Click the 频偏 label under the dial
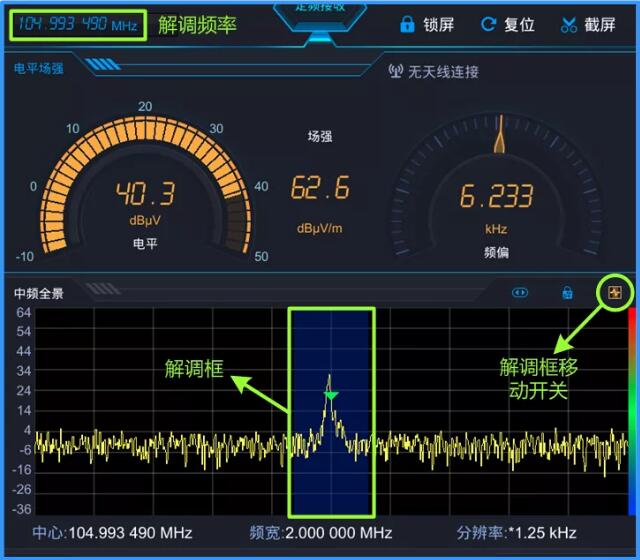Screen dimensions: 640x560 pyautogui.click(x=496, y=252)
